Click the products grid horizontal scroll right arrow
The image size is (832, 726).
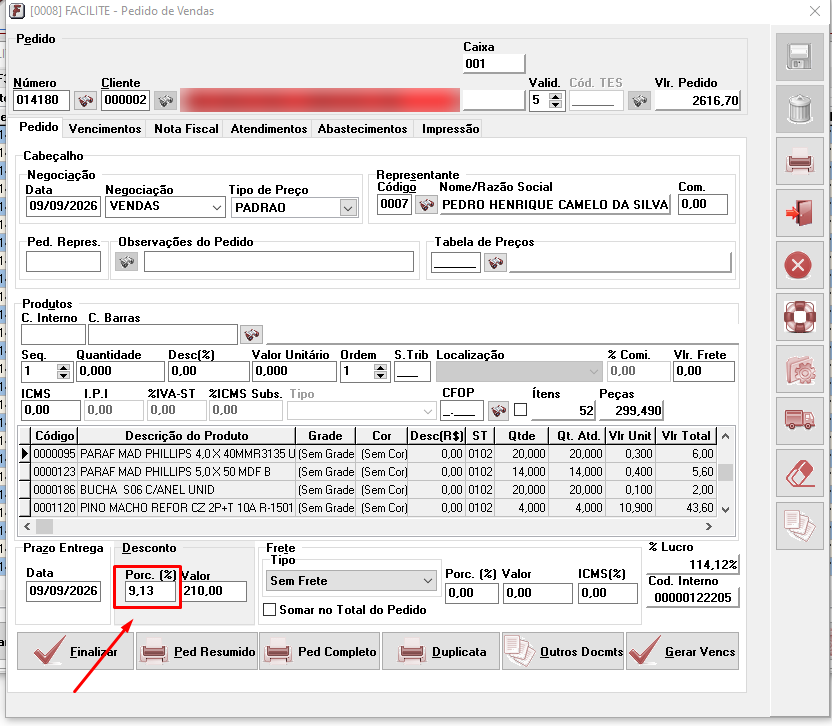[708, 526]
